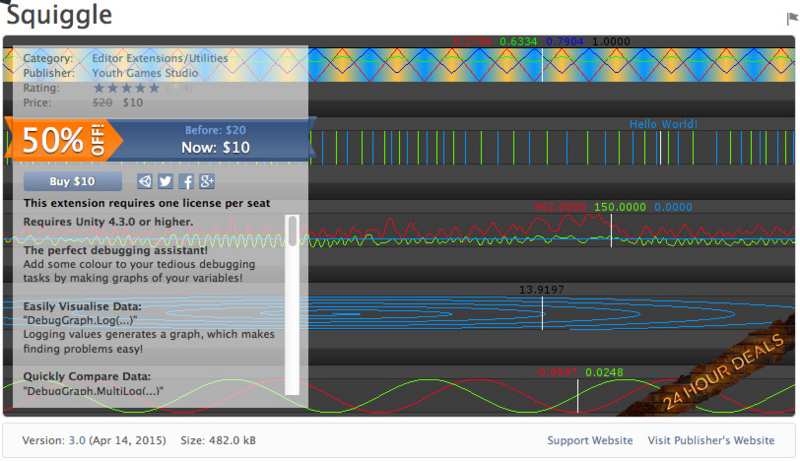This screenshot has height=461, width=800.
Task: Click the description scrollbar thumb
Action: point(292,231)
